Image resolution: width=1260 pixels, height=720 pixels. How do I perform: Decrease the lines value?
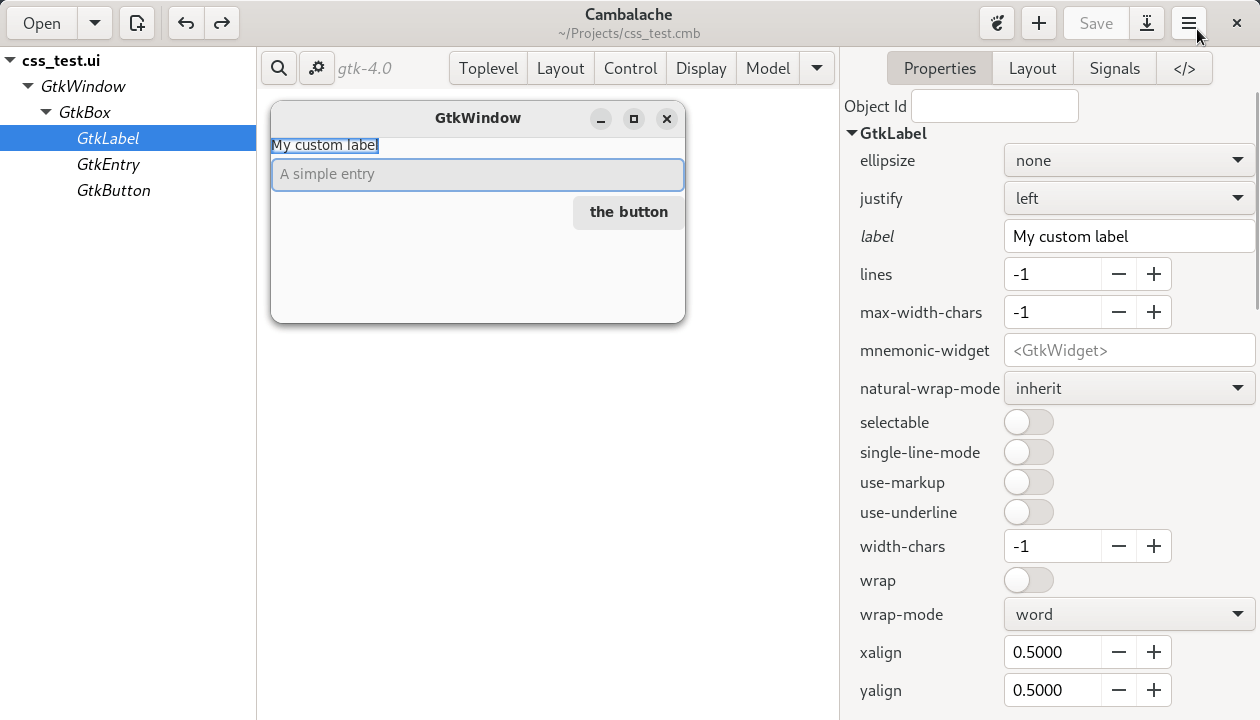tap(1119, 274)
